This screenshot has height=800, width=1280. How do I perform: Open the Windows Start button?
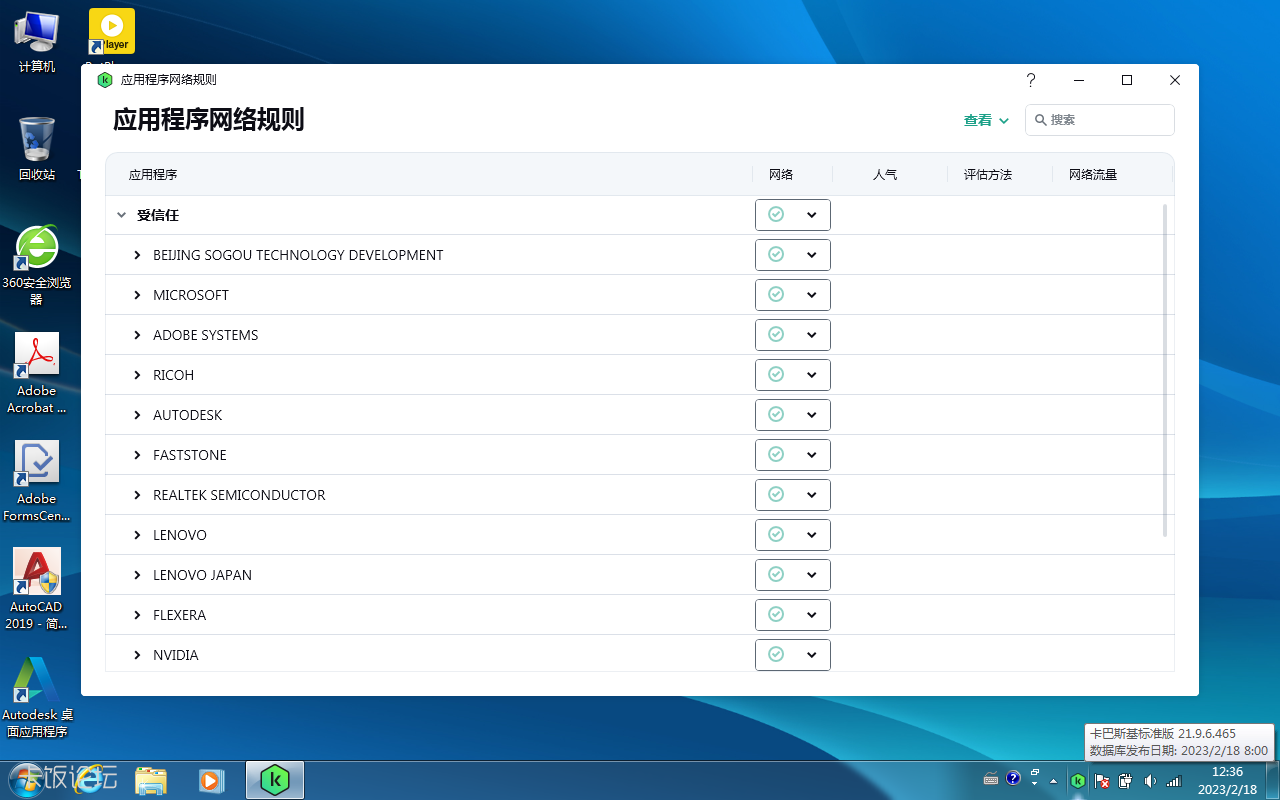[x=29, y=779]
